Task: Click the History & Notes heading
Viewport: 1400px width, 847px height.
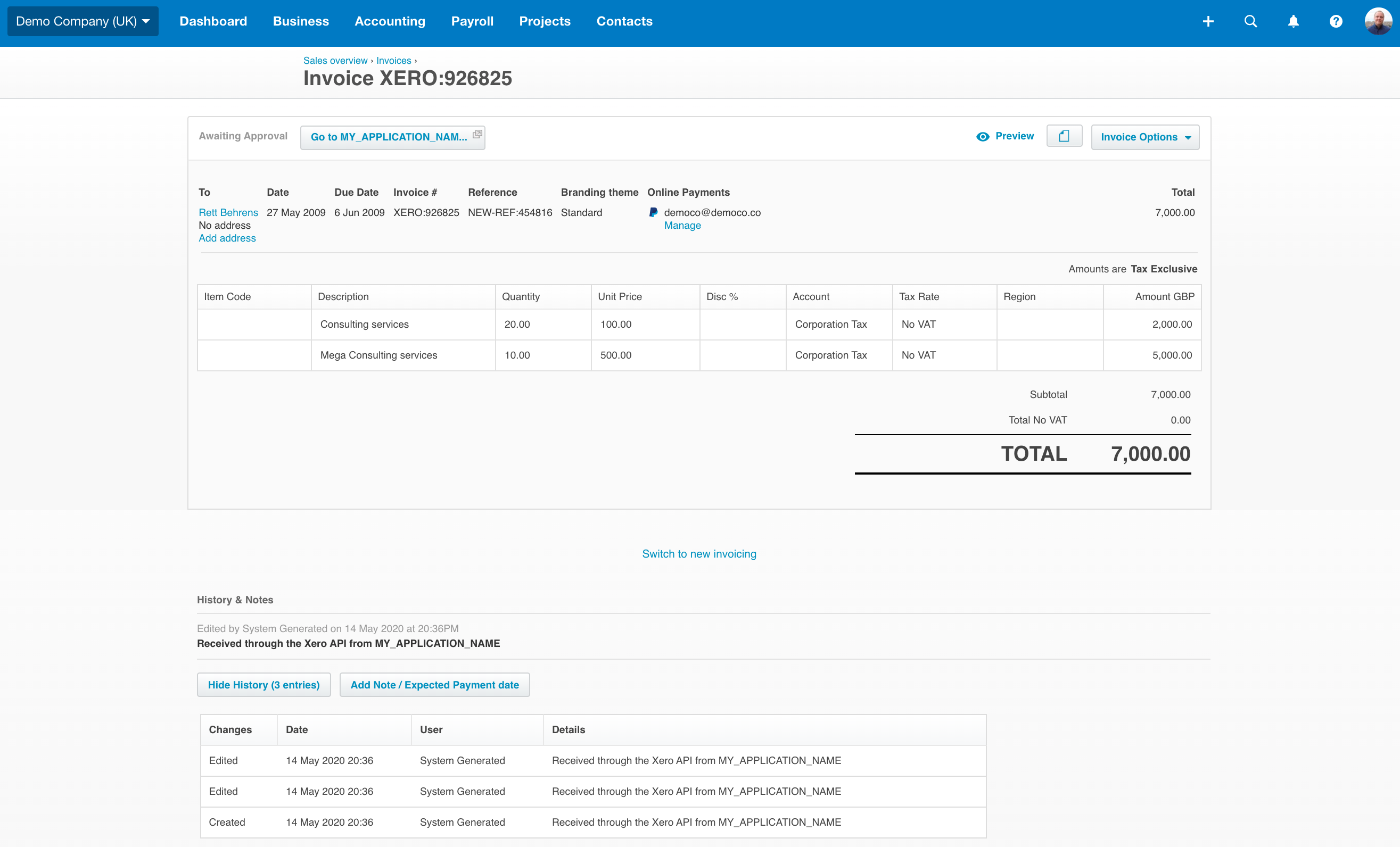Action: 235,600
